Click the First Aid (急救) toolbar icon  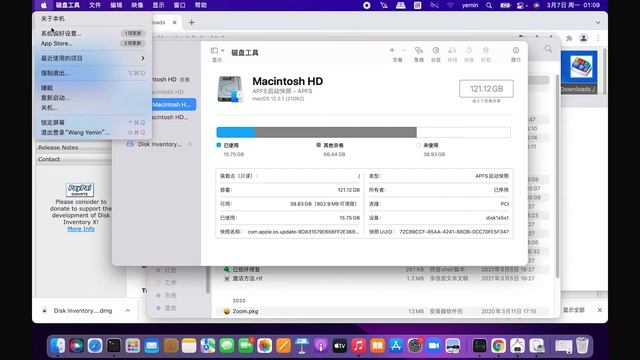[x=419, y=51]
